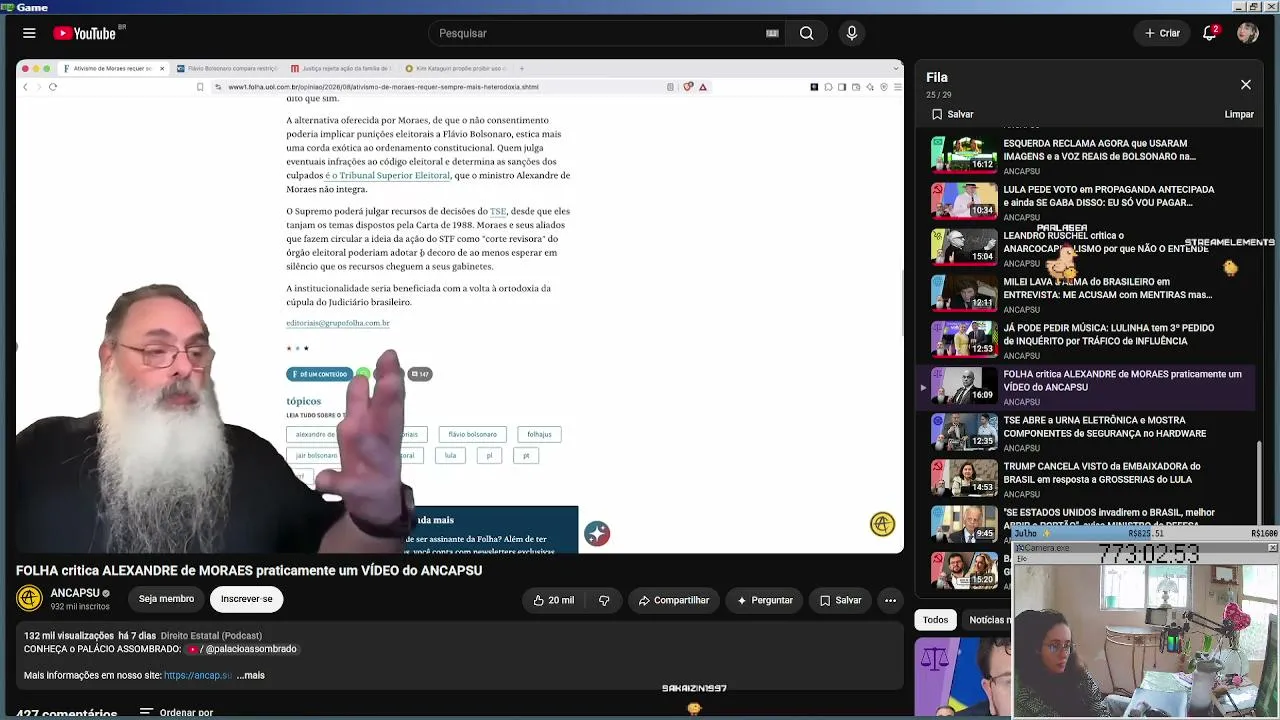Play queue thumbnail with 16:09 duration

click(964, 386)
